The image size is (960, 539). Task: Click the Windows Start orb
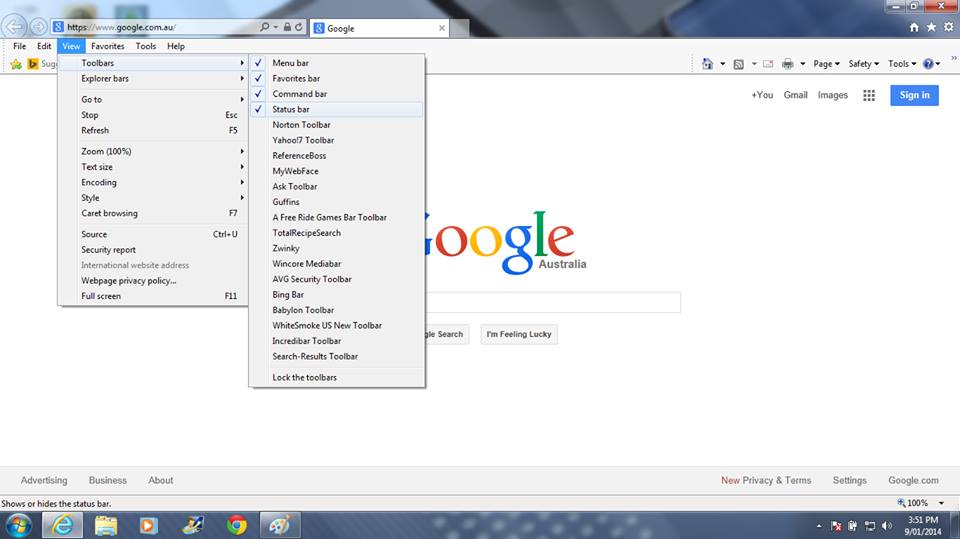[x=19, y=526]
